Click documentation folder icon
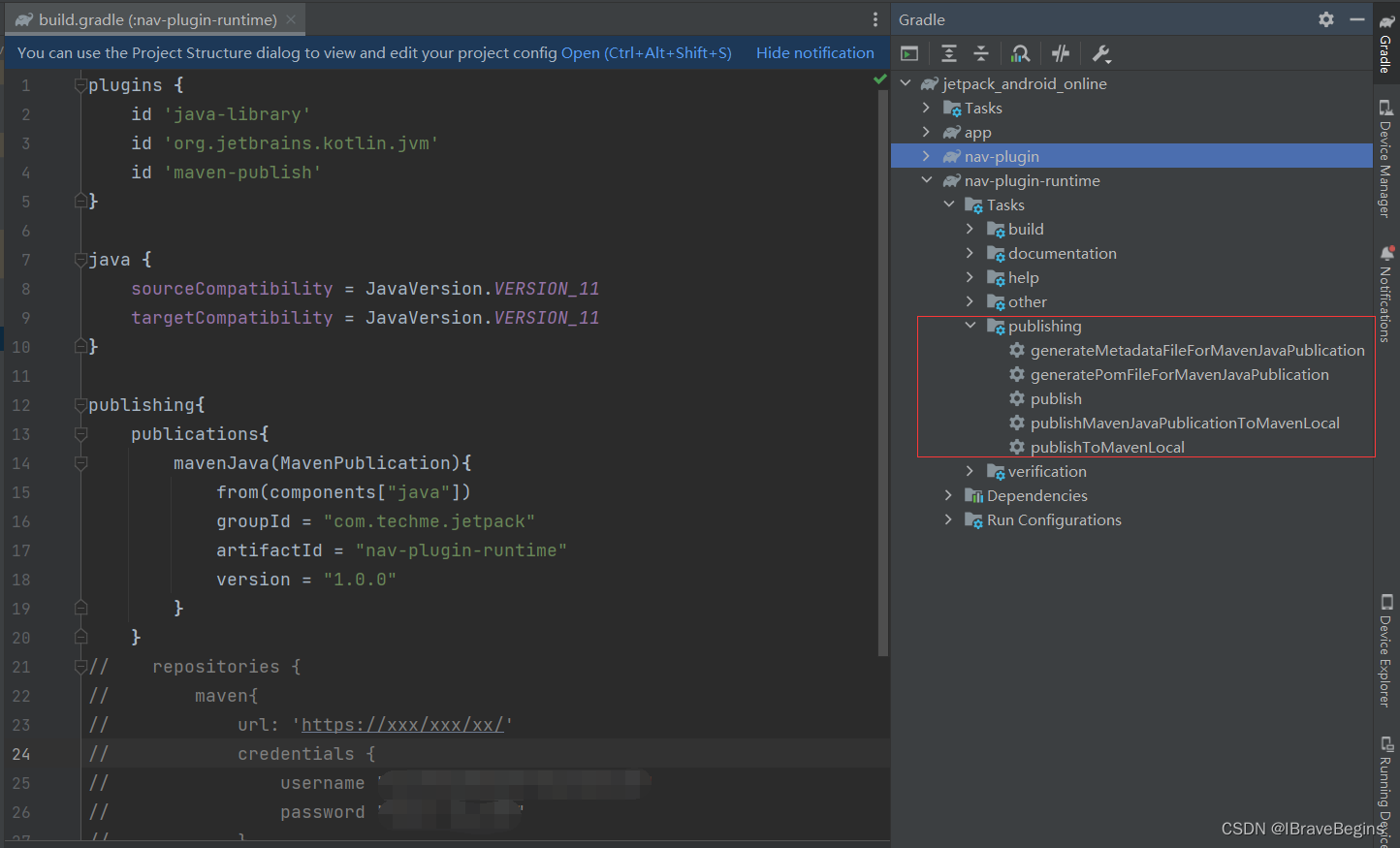Viewport: 1400px width, 848px height. point(996,254)
